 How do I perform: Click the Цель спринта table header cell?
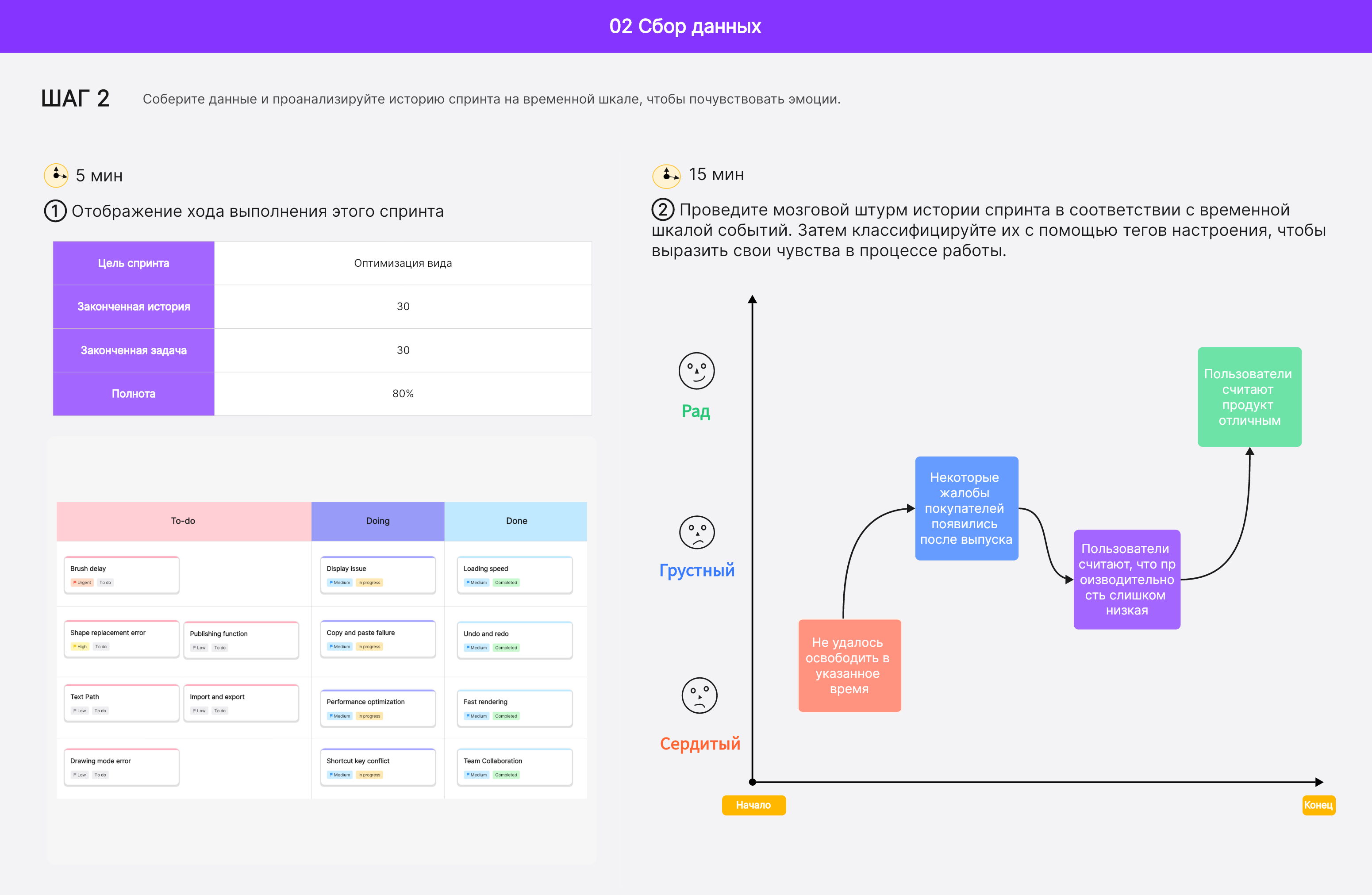click(x=134, y=263)
